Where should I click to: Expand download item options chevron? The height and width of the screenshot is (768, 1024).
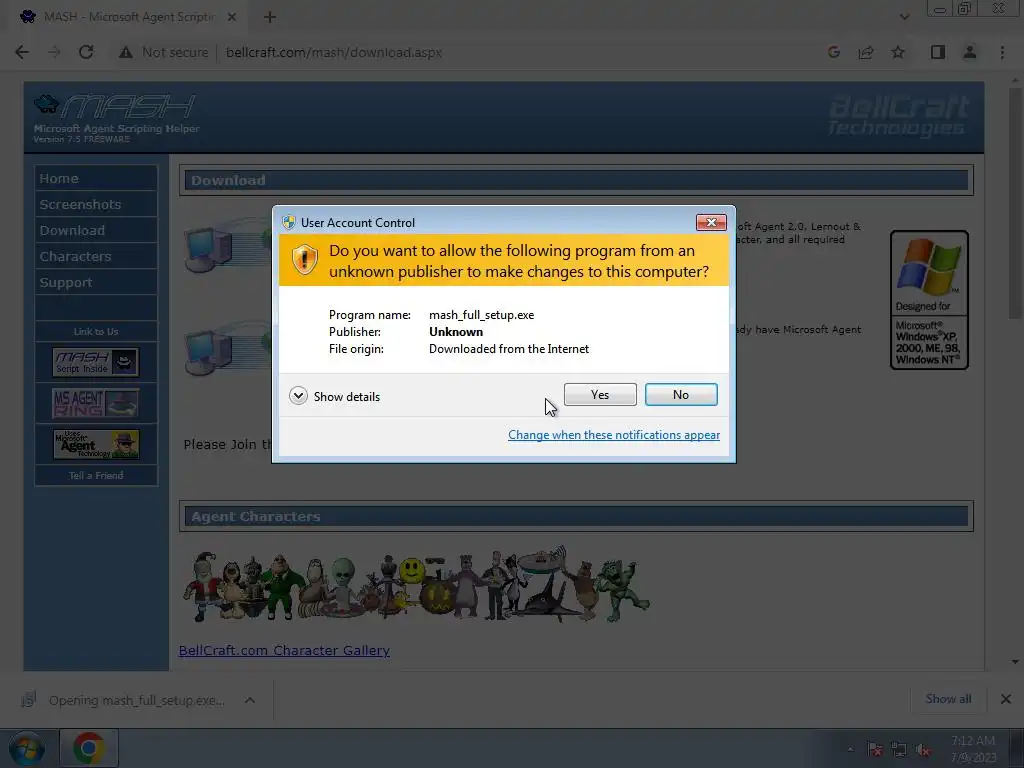249,700
